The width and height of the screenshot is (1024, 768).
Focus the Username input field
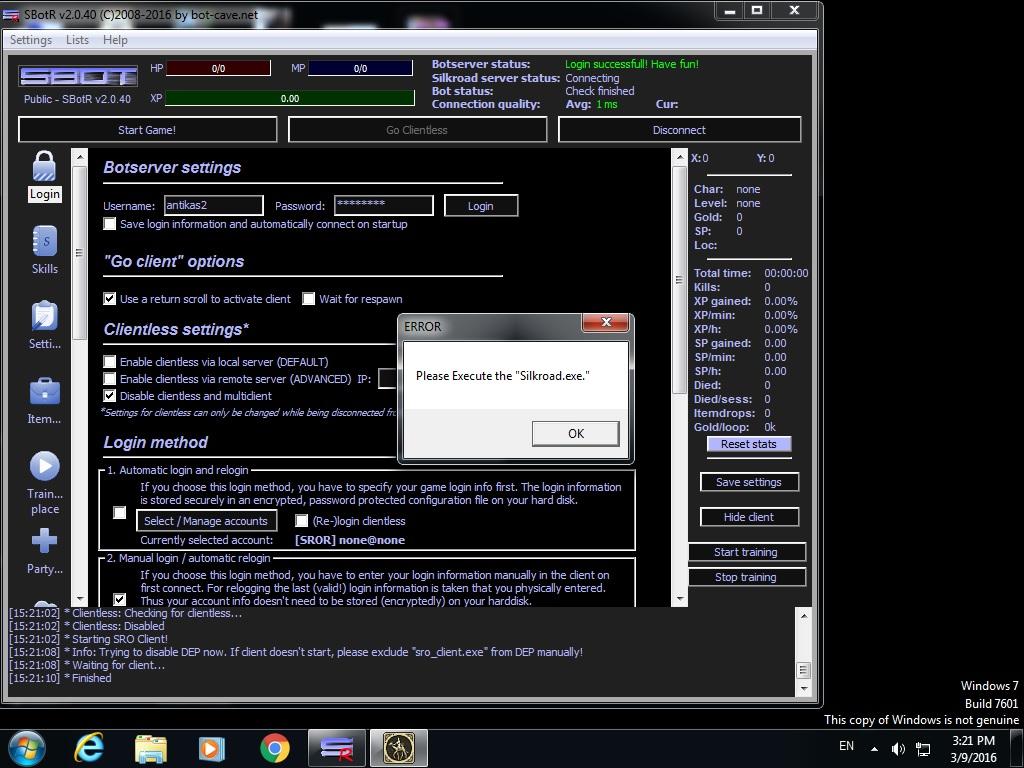[214, 205]
